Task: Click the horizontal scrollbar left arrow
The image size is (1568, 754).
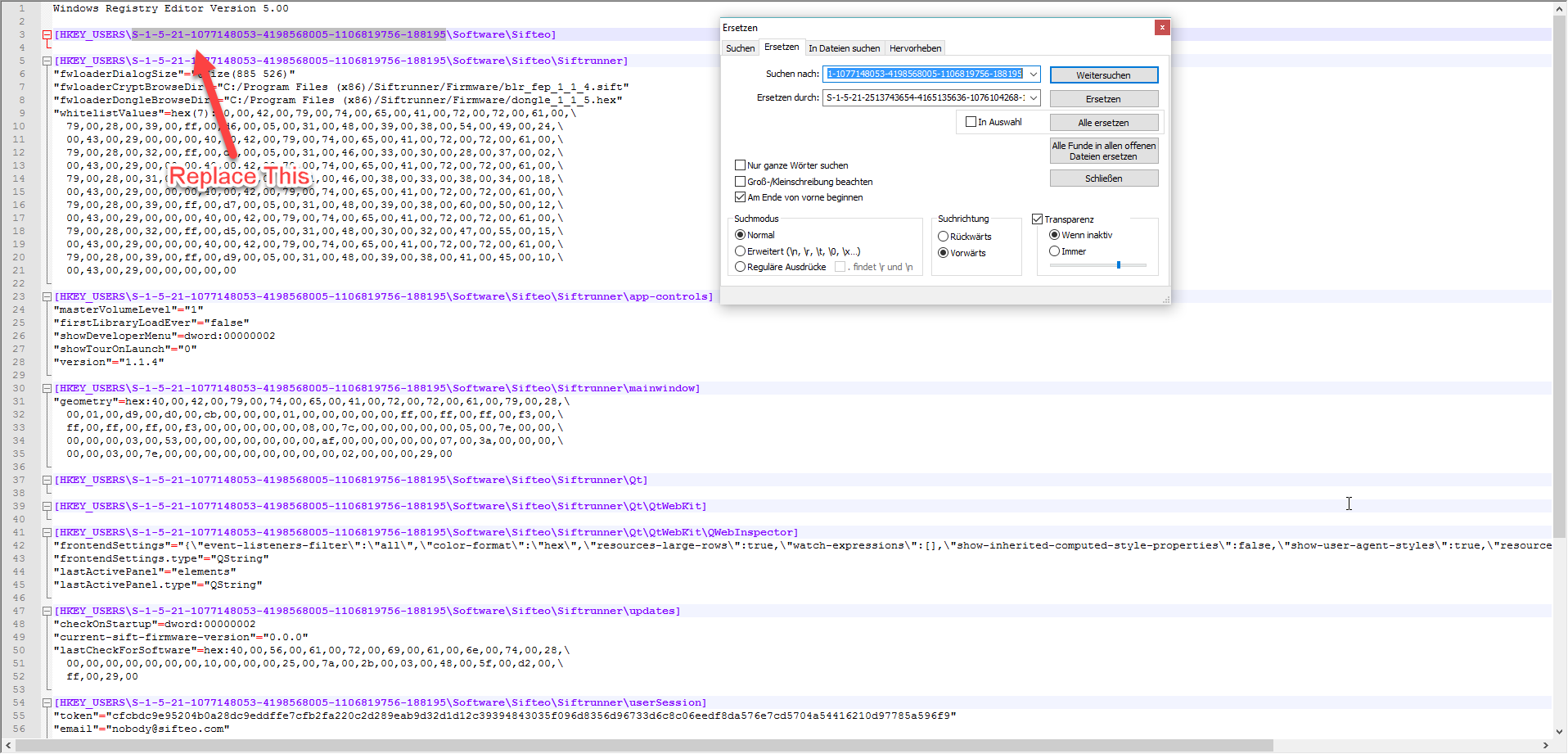Action: coord(8,745)
